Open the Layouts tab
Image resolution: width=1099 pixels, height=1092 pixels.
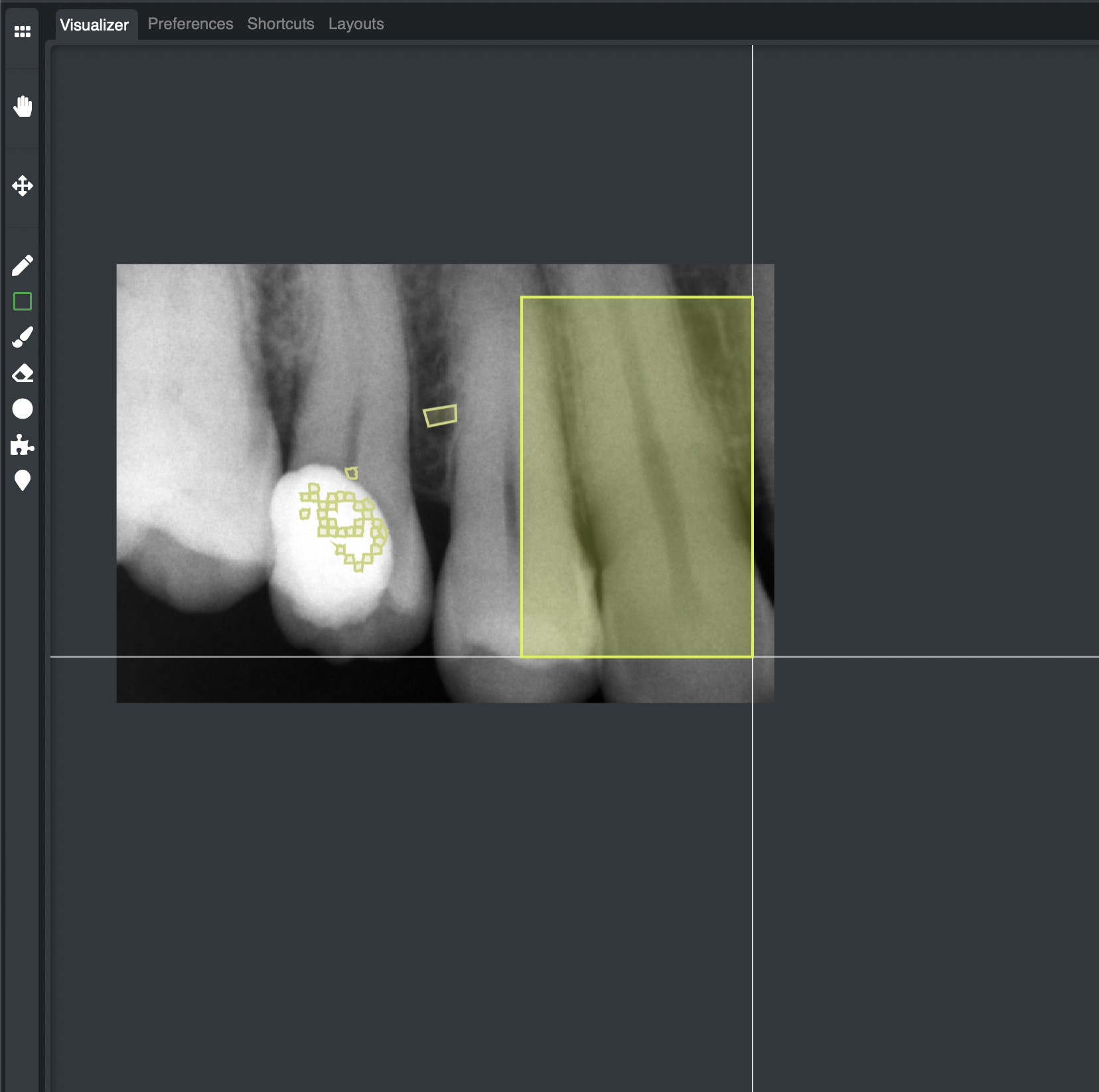(x=356, y=24)
